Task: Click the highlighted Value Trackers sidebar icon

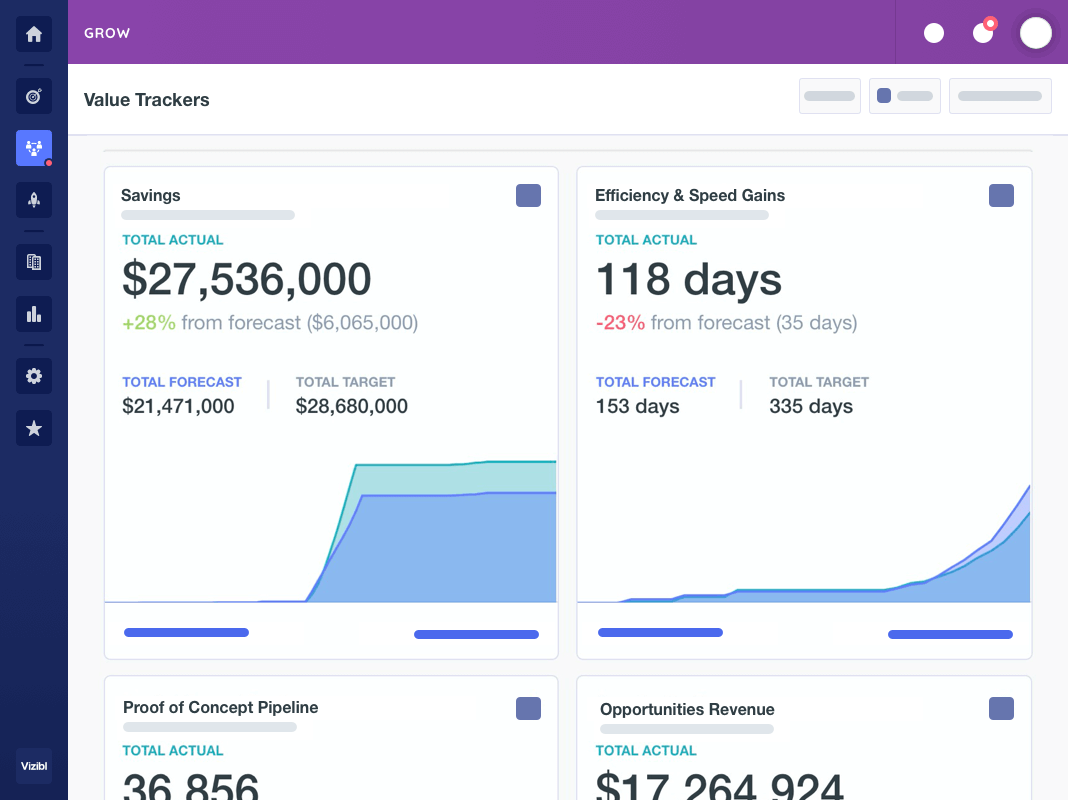Action: click(x=33, y=148)
